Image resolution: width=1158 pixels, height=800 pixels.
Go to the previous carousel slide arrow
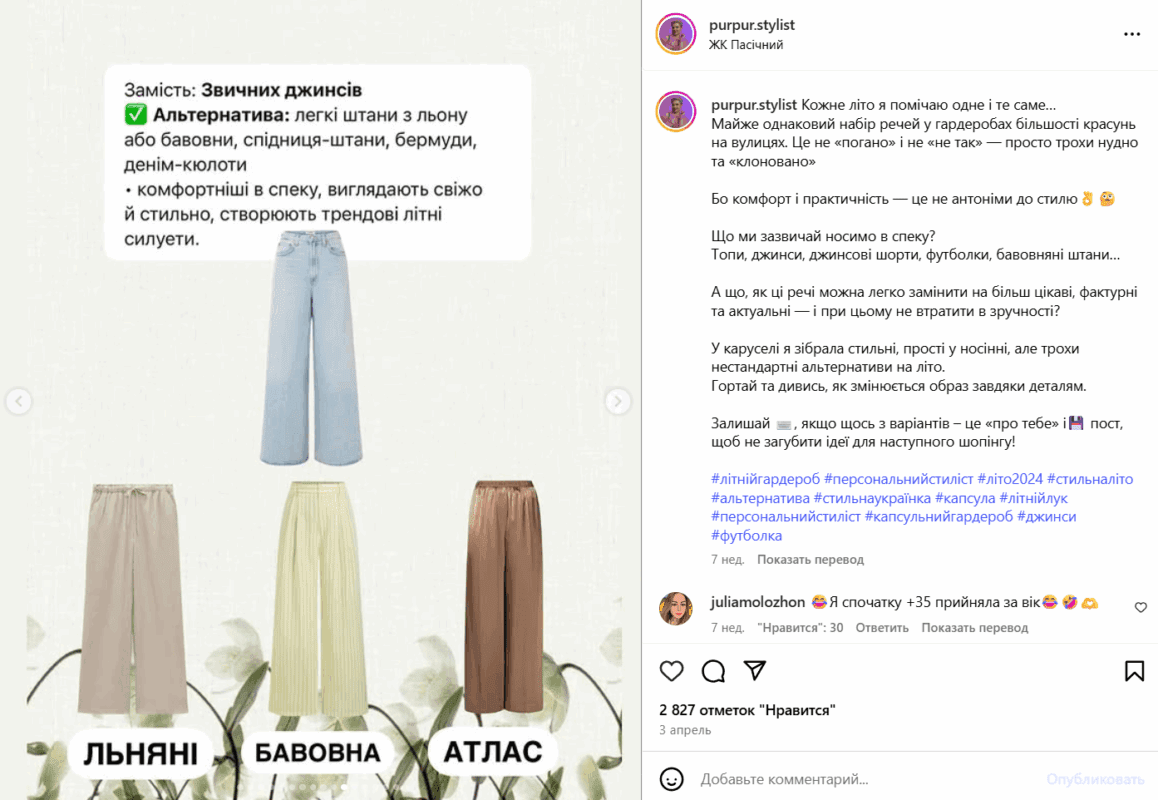point(18,401)
